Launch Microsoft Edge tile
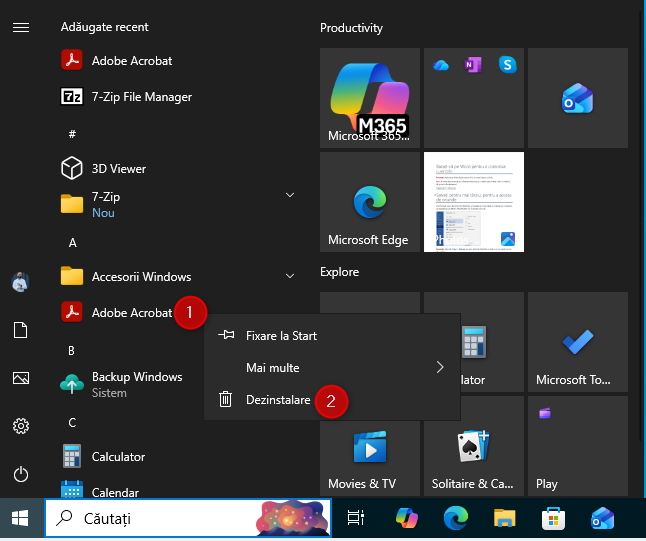This screenshot has height=541, width=646. click(x=369, y=202)
